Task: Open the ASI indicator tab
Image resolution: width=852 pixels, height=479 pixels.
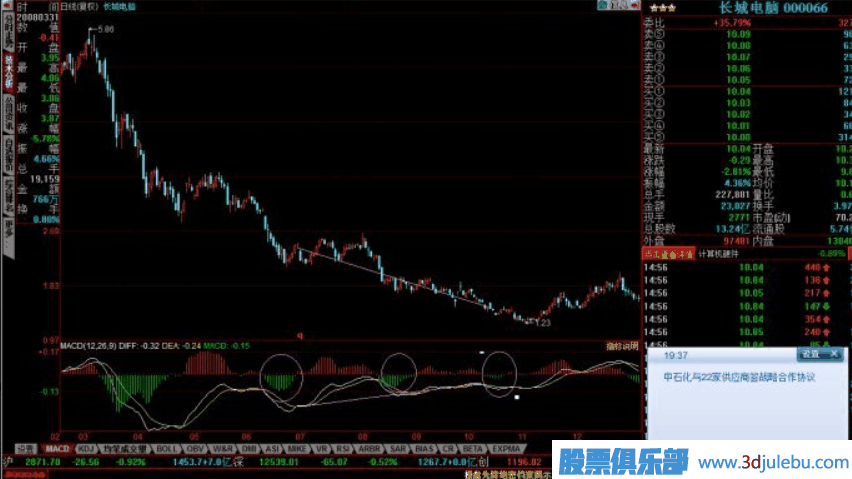Action: pos(272,449)
